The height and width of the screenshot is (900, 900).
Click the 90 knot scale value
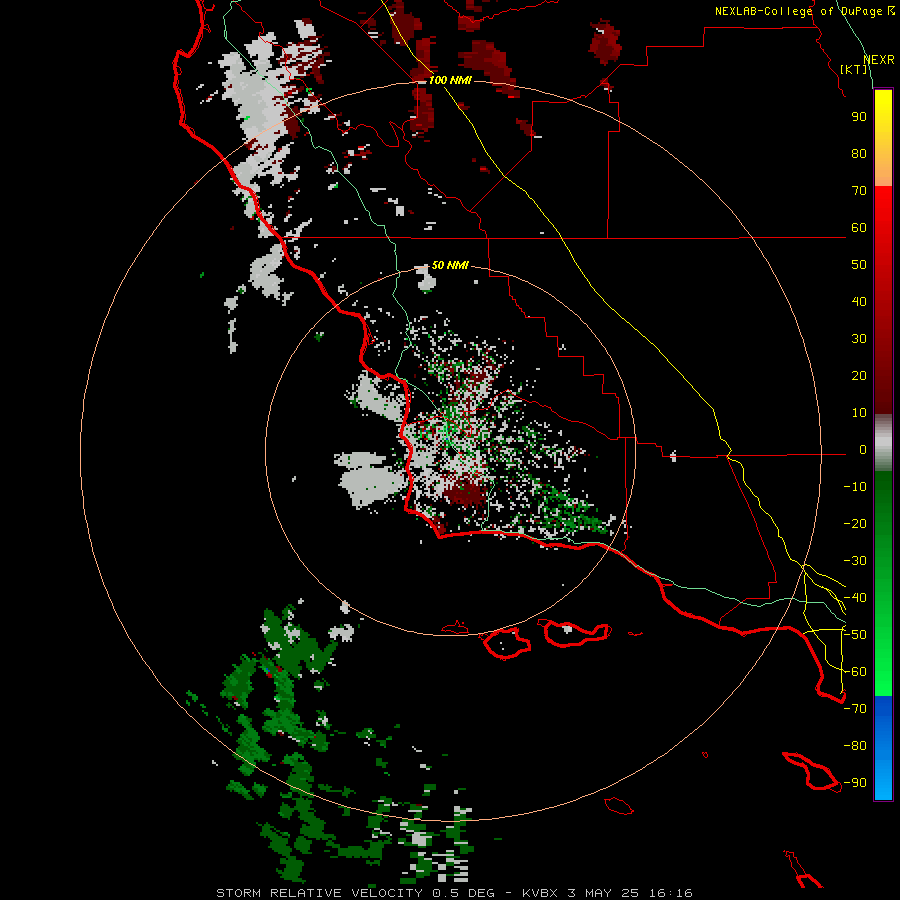[859, 117]
